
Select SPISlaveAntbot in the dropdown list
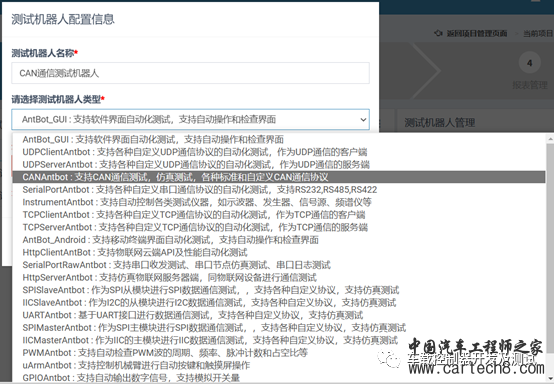click(x=279, y=290)
